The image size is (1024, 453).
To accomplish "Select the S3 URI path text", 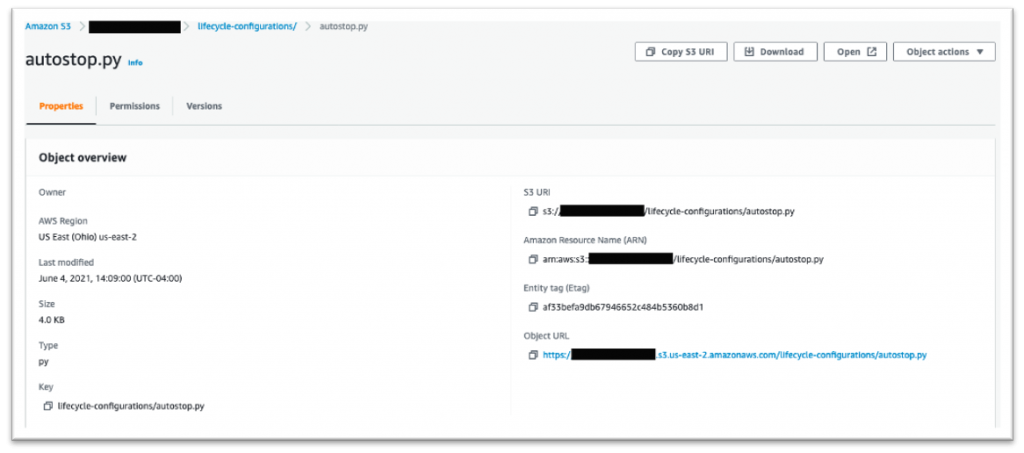I will pos(668,211).
